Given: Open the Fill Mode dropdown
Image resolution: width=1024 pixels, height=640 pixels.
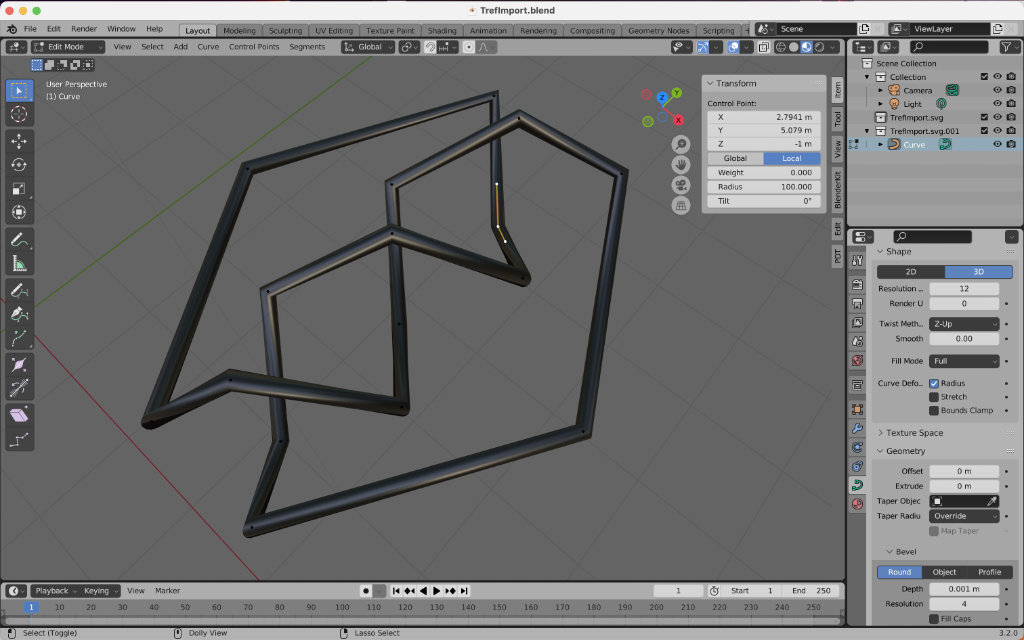Looking at the screenshot, I should coord(964,361).
